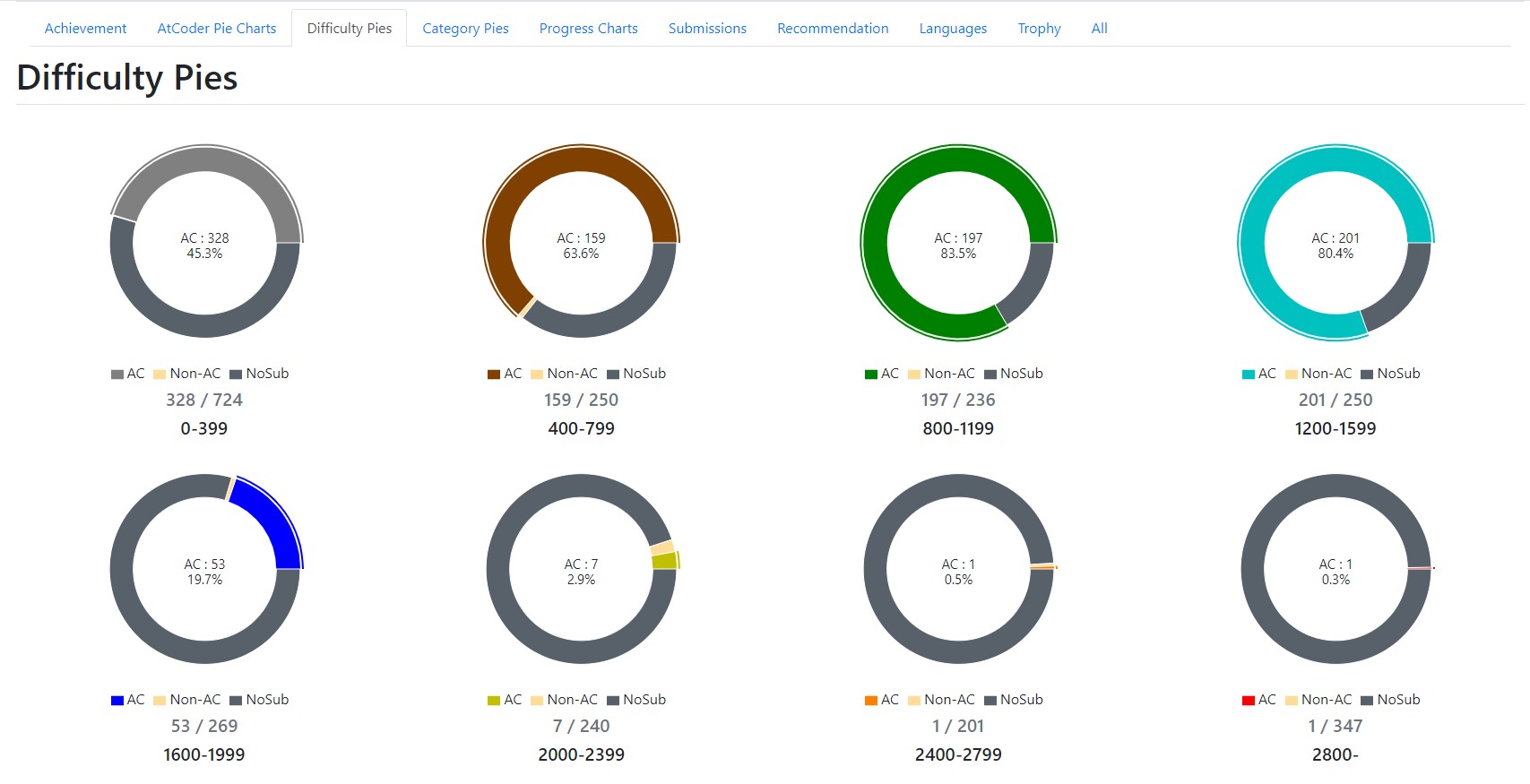Toggle AC legend in 0-399 chart
Screen dimensions: 1530x784
point(127,374)
